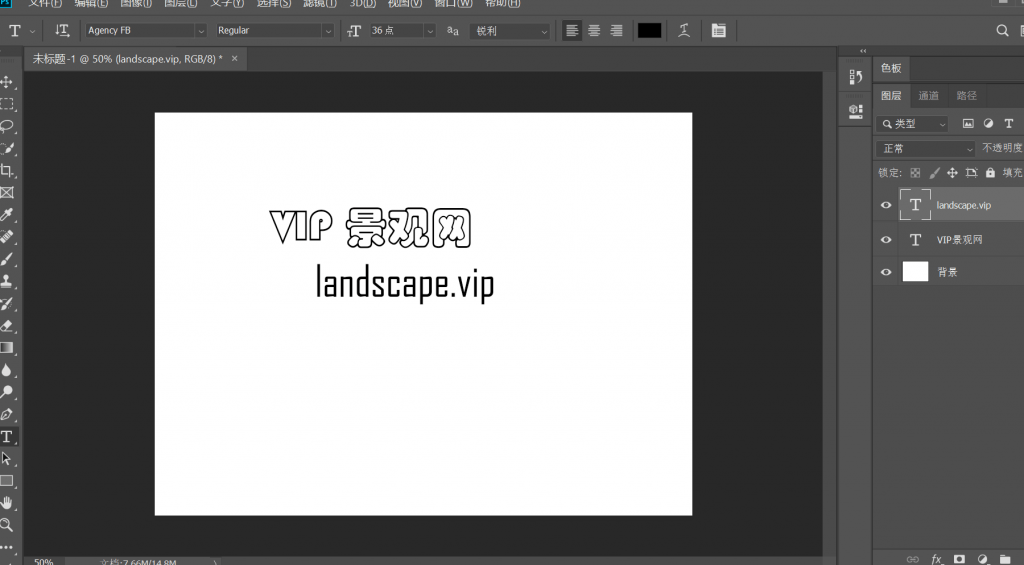Viewport: 1024px width, 565px height.
Task: Lock transparent pixels
Action: 915,173
